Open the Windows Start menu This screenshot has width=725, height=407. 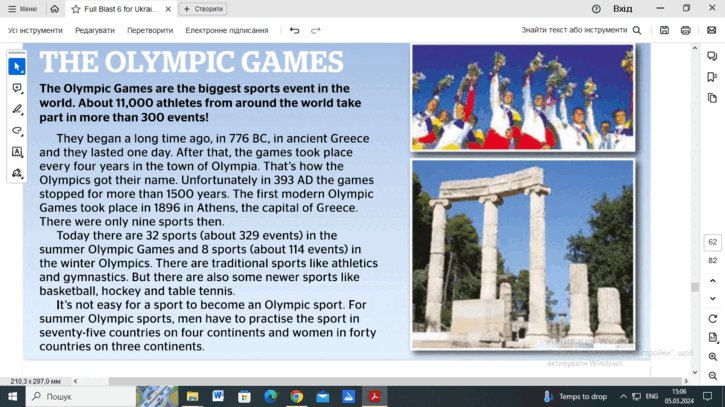point(12,396)
